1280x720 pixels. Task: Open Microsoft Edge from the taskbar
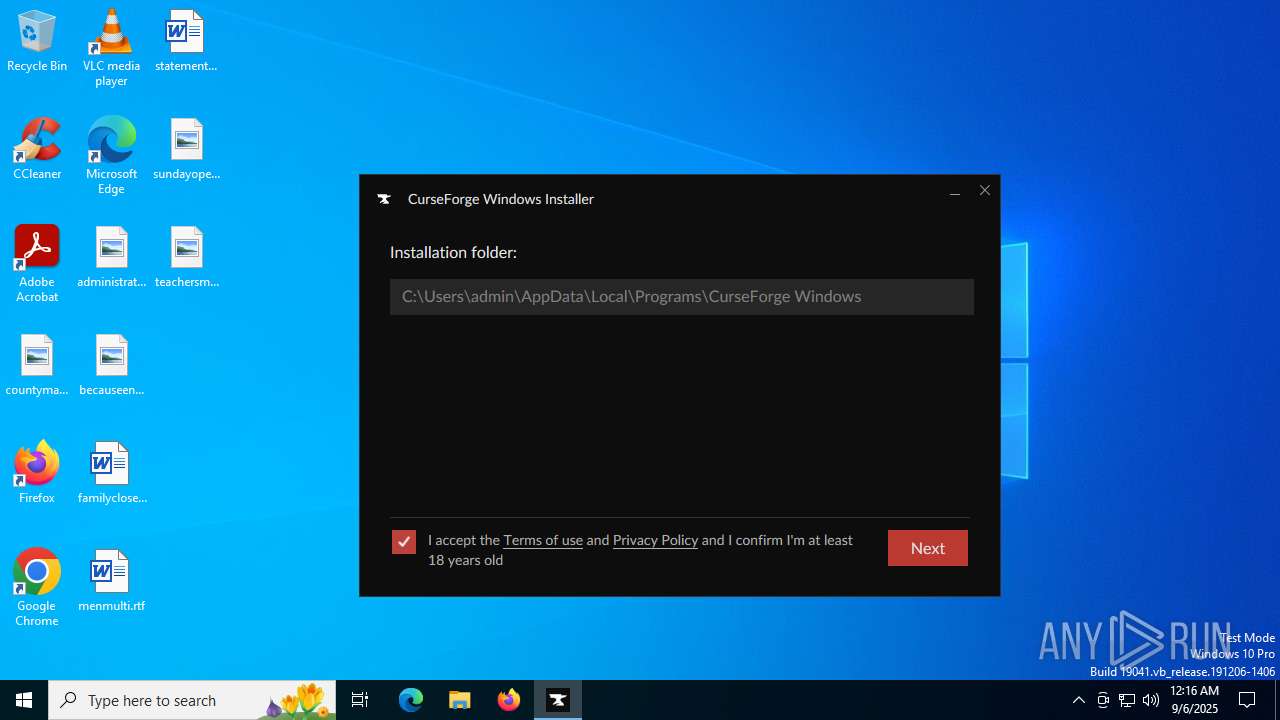[x=411, y=700]
